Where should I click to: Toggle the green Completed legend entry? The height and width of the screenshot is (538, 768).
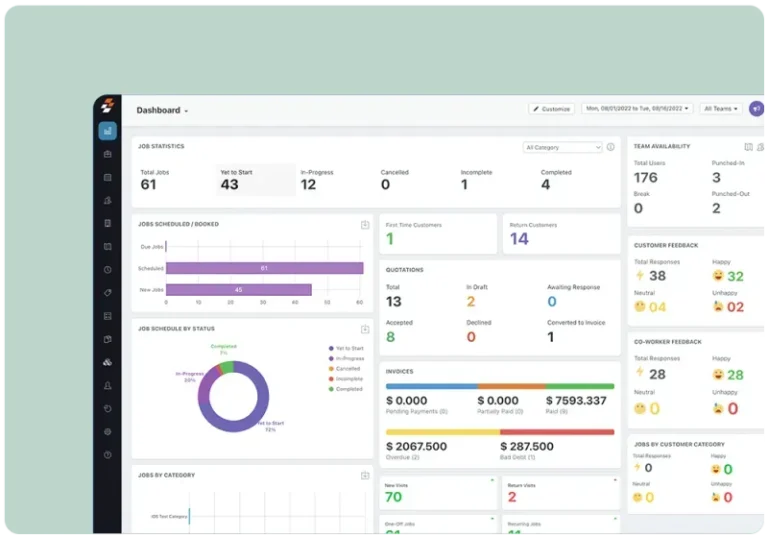(x=346, y=389)
